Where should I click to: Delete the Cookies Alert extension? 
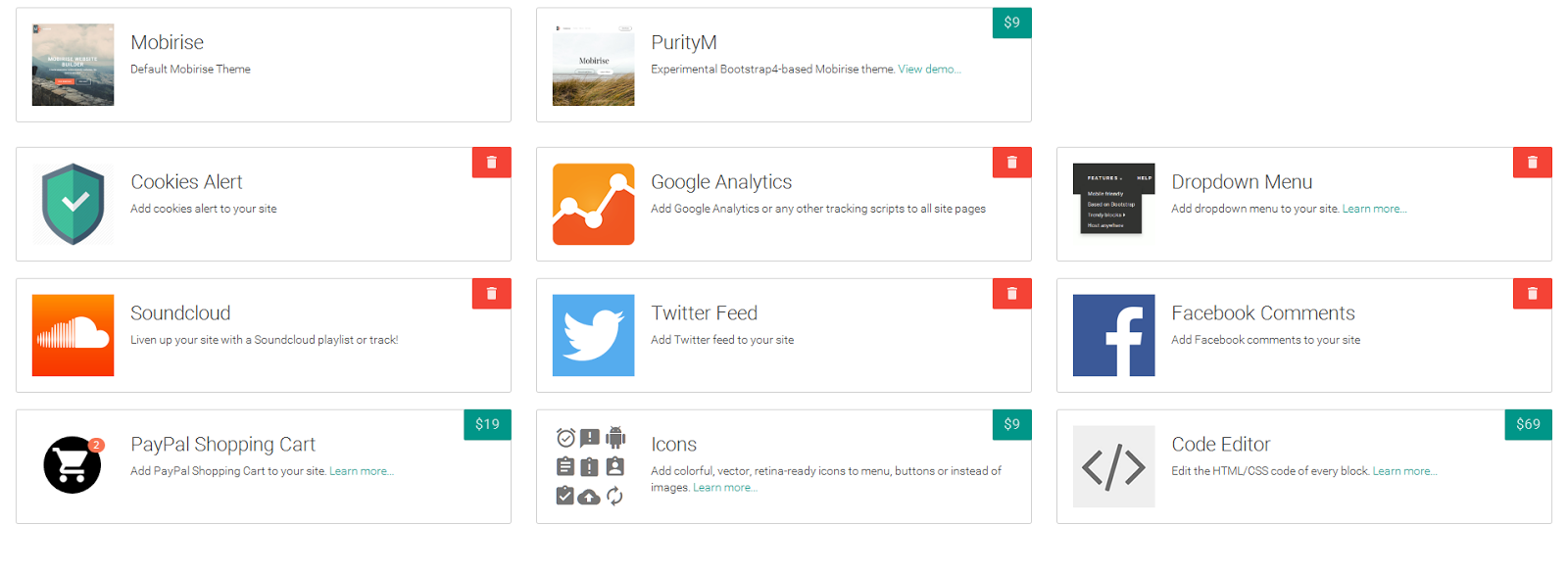492,163
